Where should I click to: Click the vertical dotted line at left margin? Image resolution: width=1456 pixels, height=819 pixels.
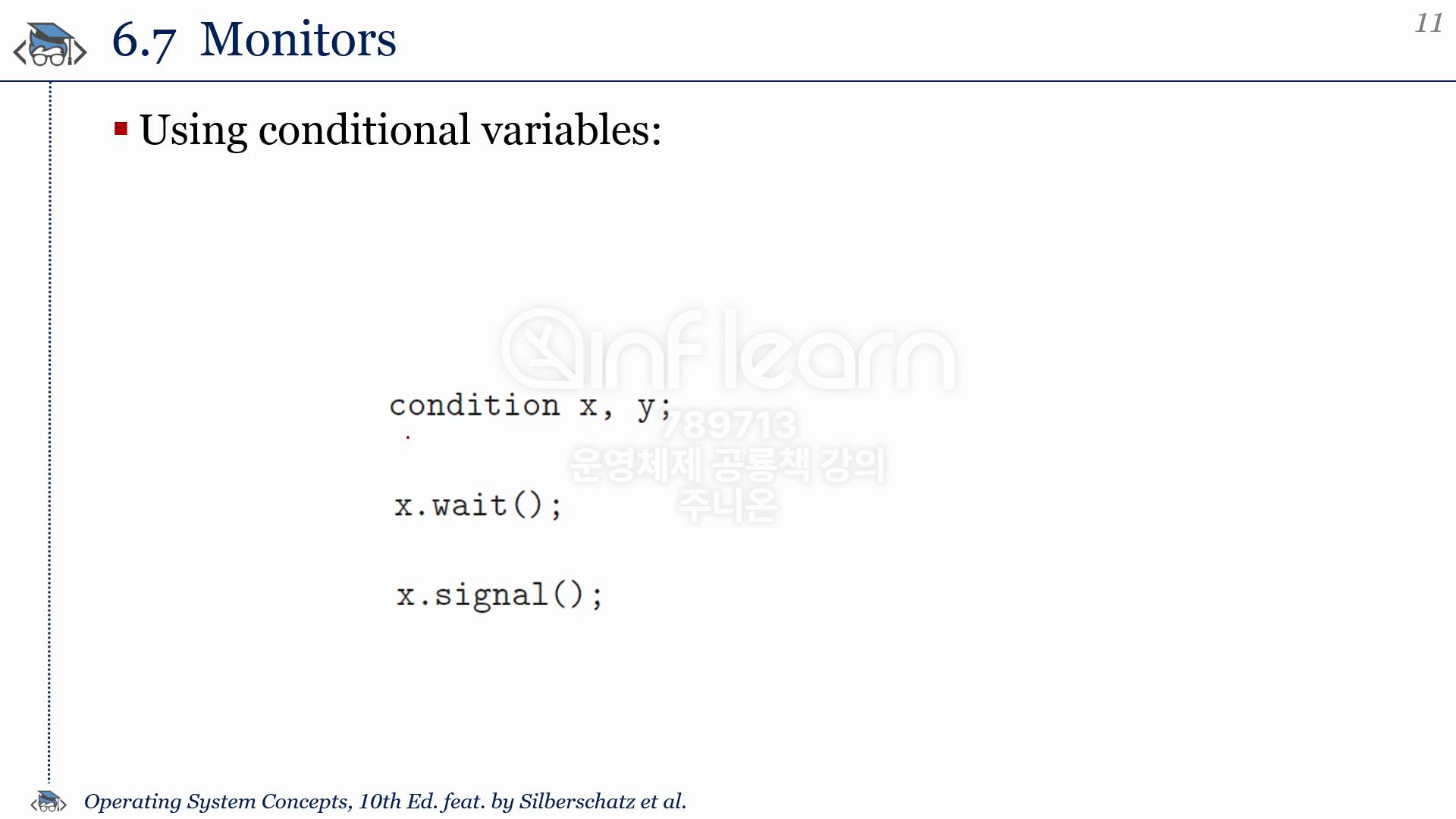[x=50, y=432]
